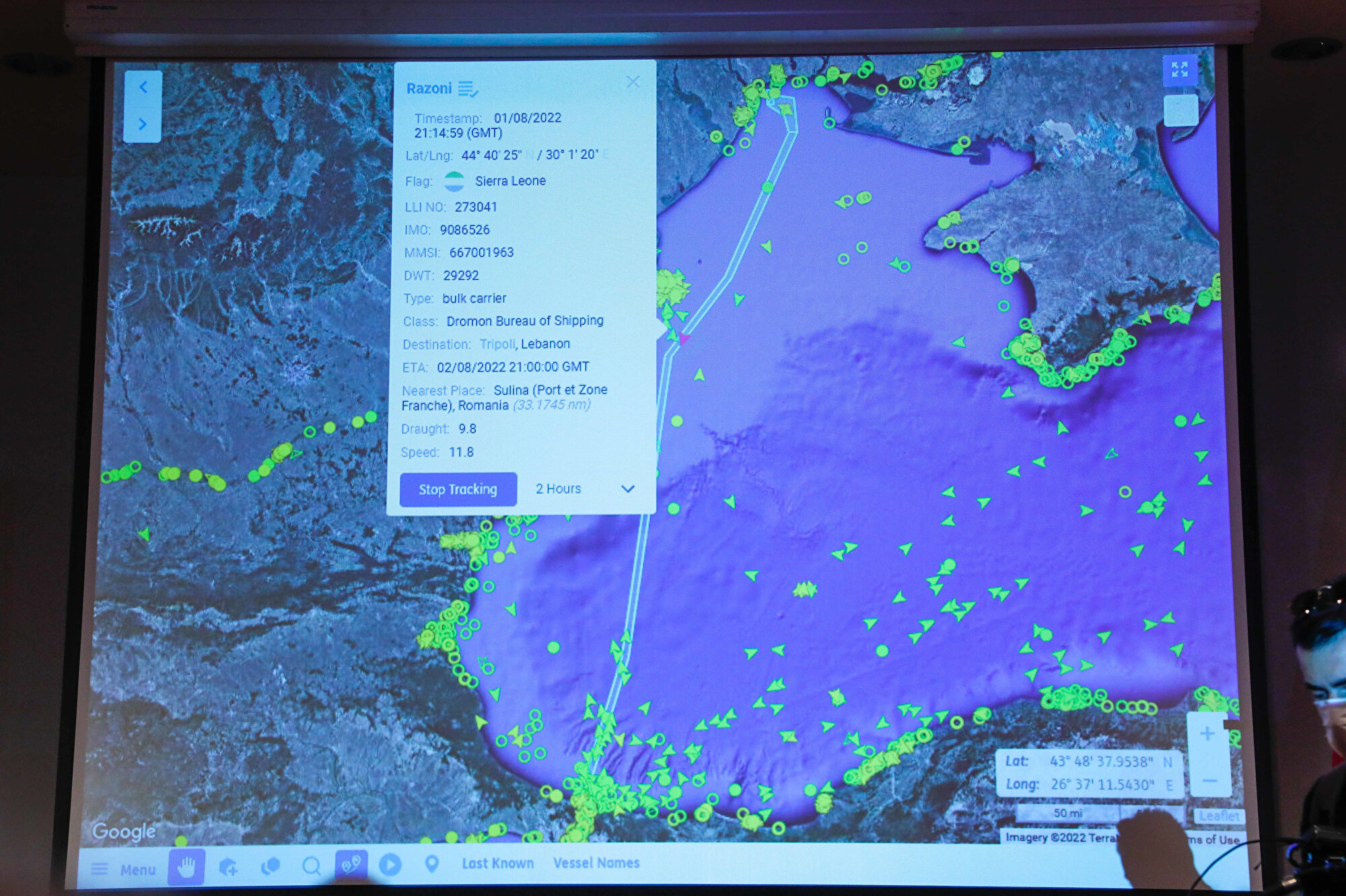Zoom in with the plus button
1346x896 pixels.
click(1207, 733)
